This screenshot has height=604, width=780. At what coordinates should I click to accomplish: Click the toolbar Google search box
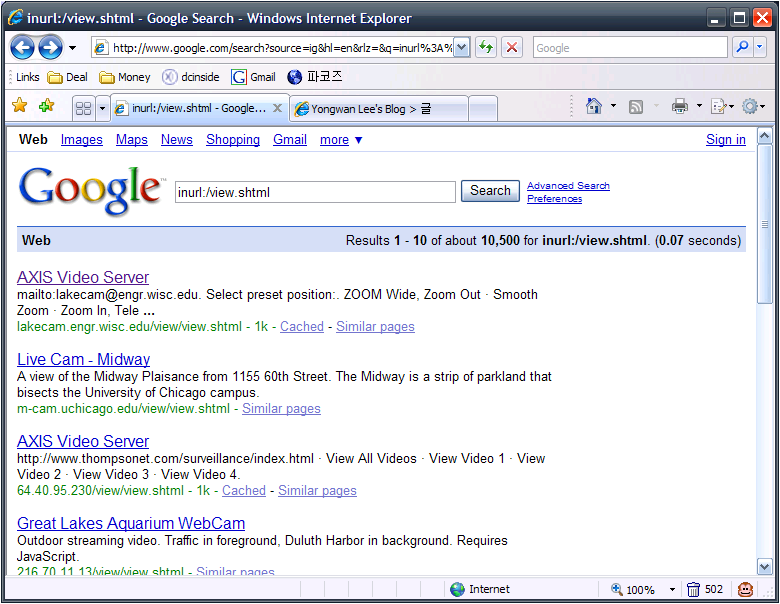(630, 48)
